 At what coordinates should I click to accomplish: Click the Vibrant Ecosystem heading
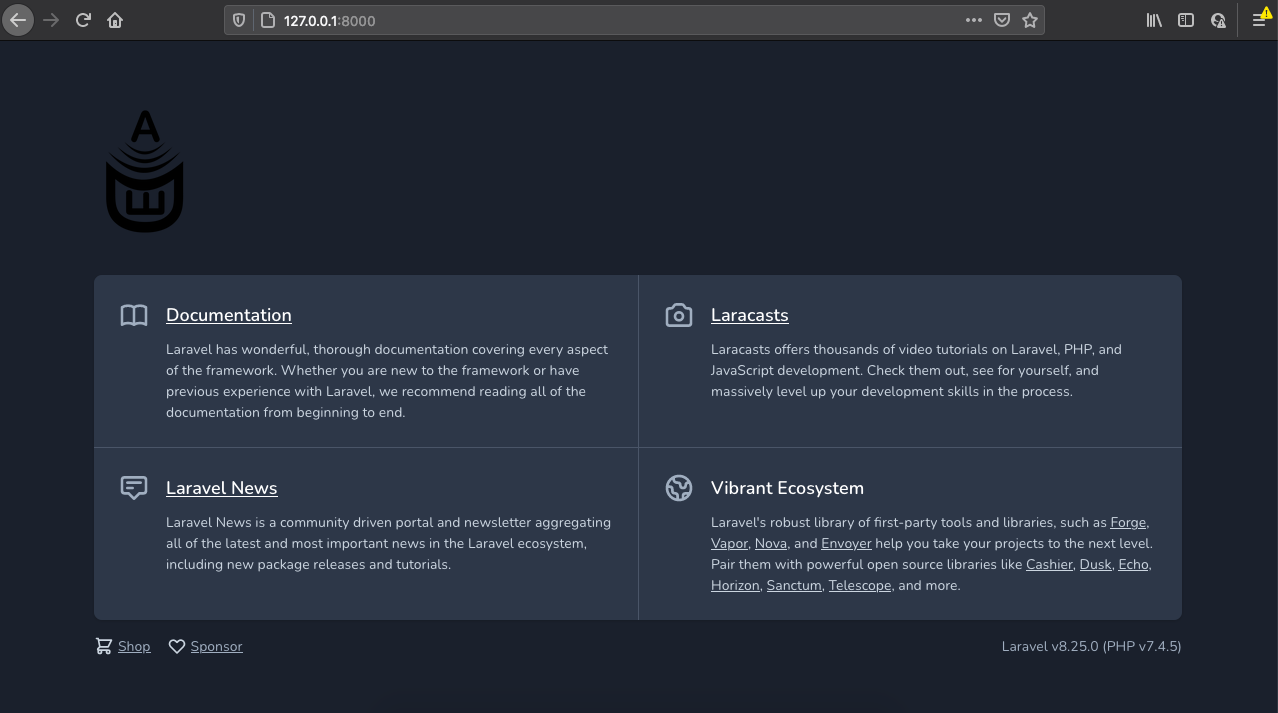pos(787,488)
